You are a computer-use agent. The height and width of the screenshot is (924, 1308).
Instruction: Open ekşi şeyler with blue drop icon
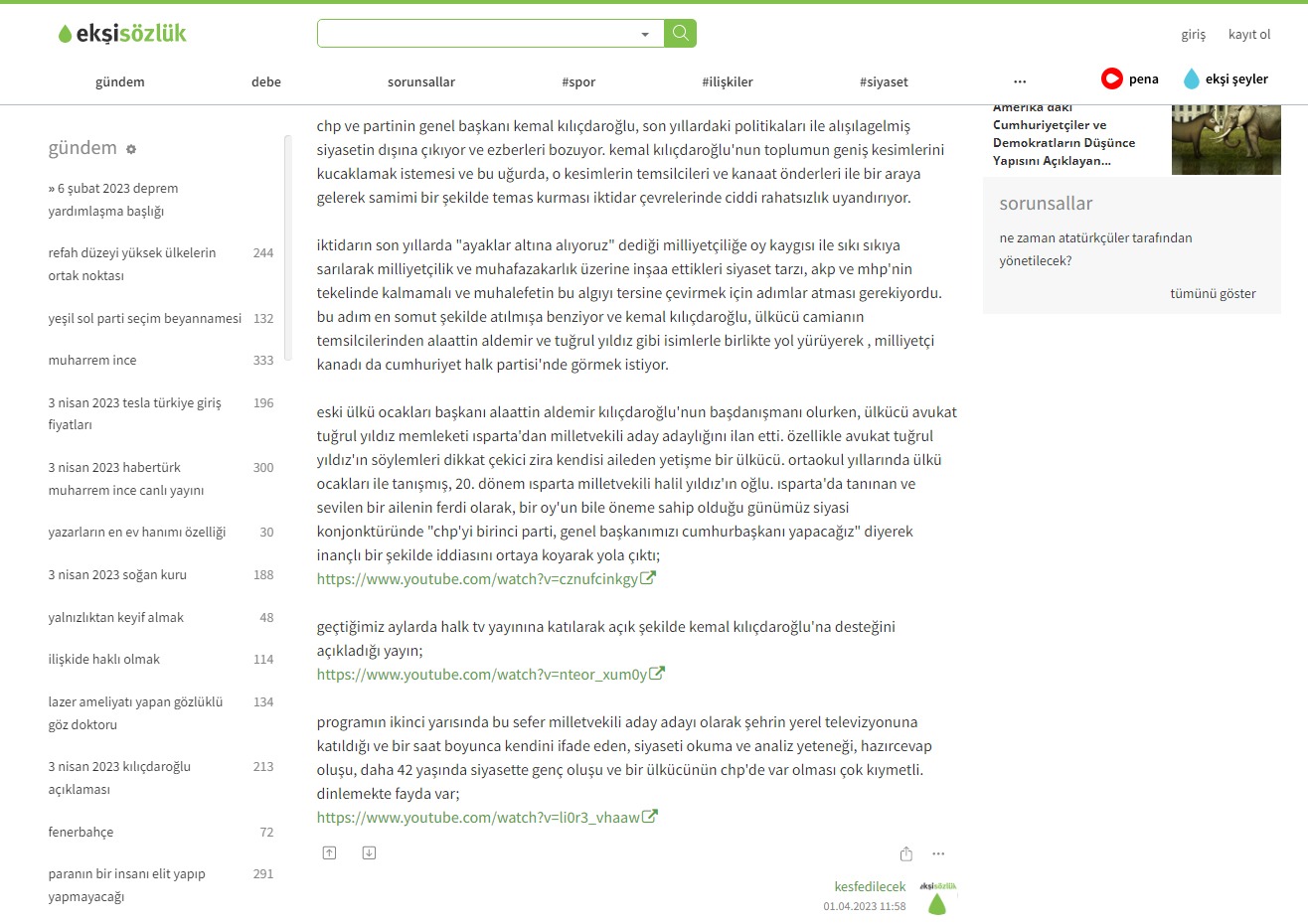tap(1226, 78)
